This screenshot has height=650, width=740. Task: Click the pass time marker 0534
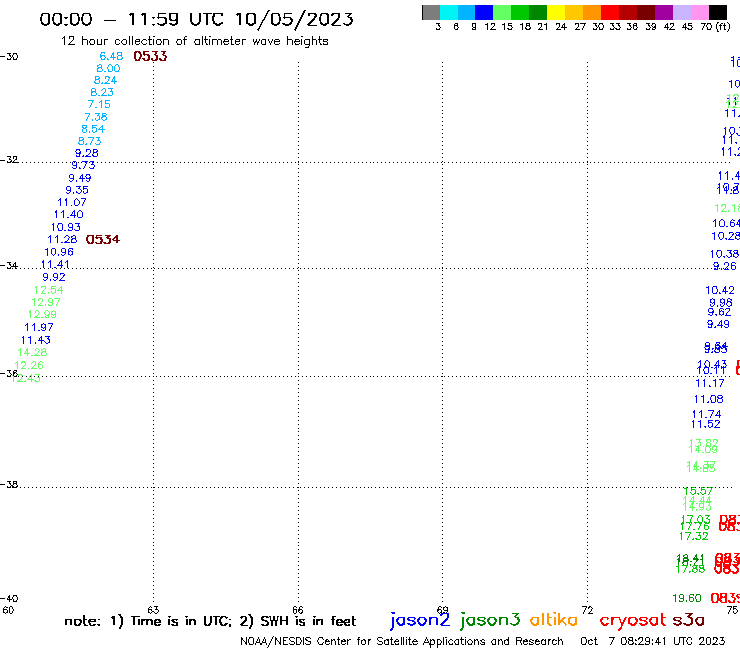[x=102, y=239]
